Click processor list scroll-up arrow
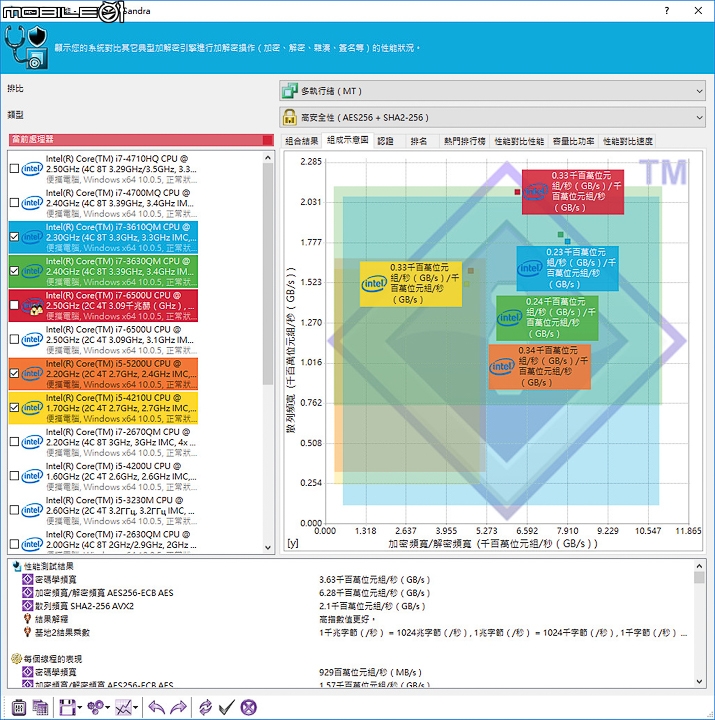 pyautogui.click(x=268, y=158)
